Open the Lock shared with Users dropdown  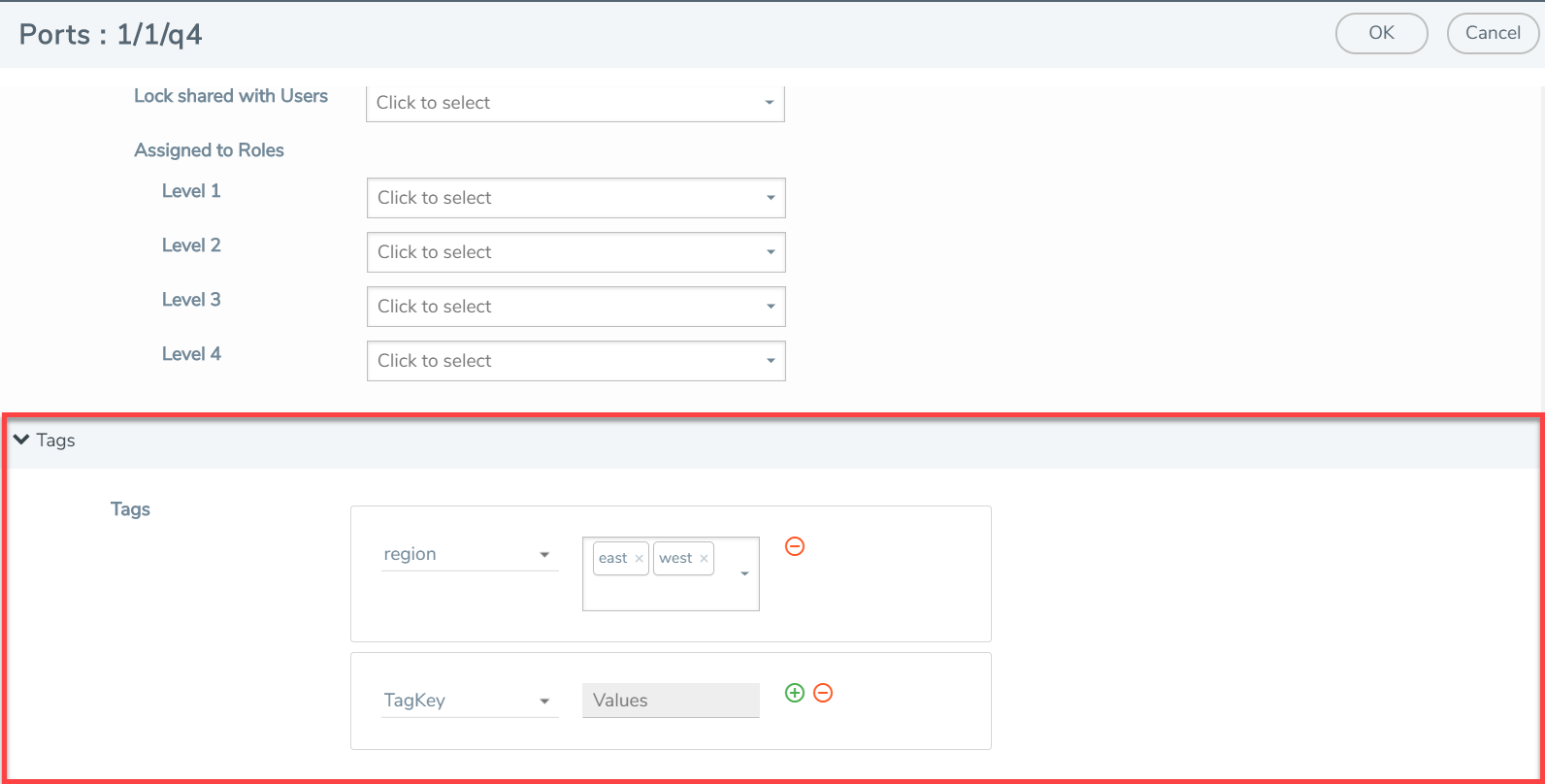pos(575,103)
